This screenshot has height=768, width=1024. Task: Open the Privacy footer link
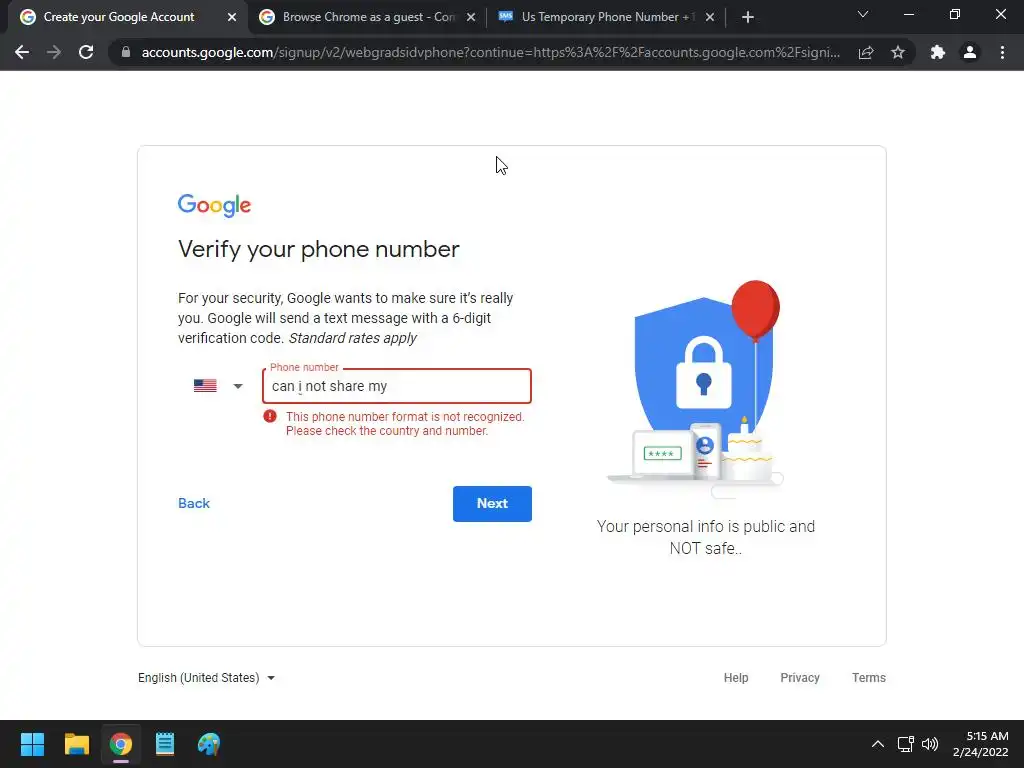[799, 678]
